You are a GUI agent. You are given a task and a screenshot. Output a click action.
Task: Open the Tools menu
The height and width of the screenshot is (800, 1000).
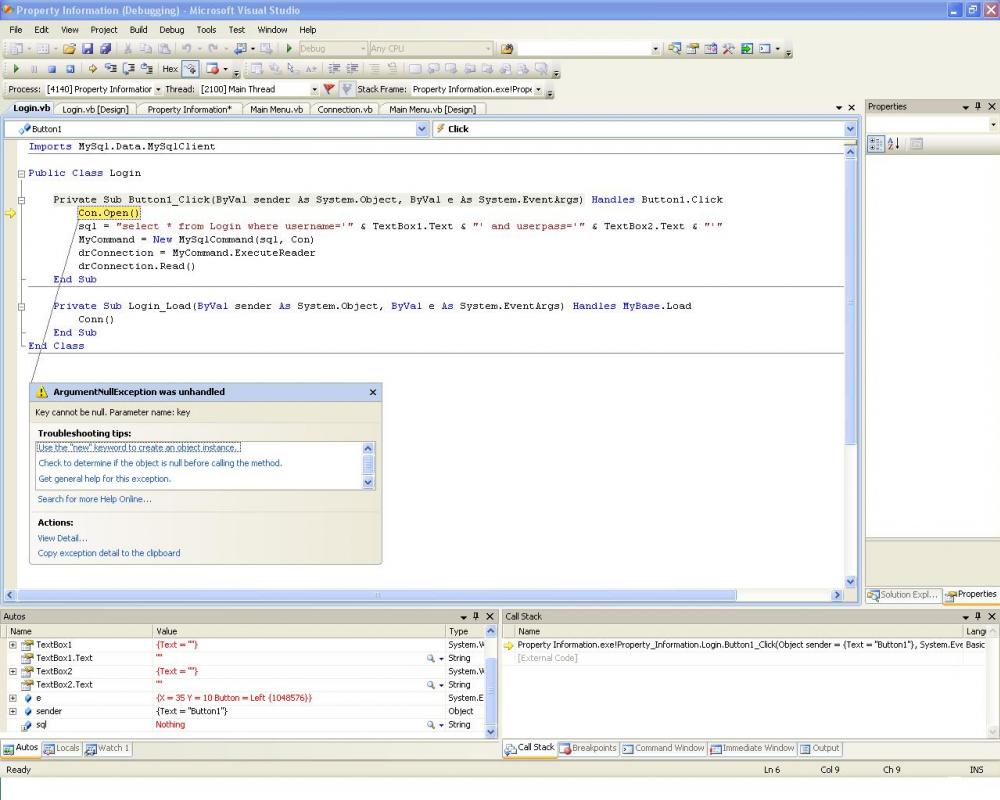(x=206, y=29)
